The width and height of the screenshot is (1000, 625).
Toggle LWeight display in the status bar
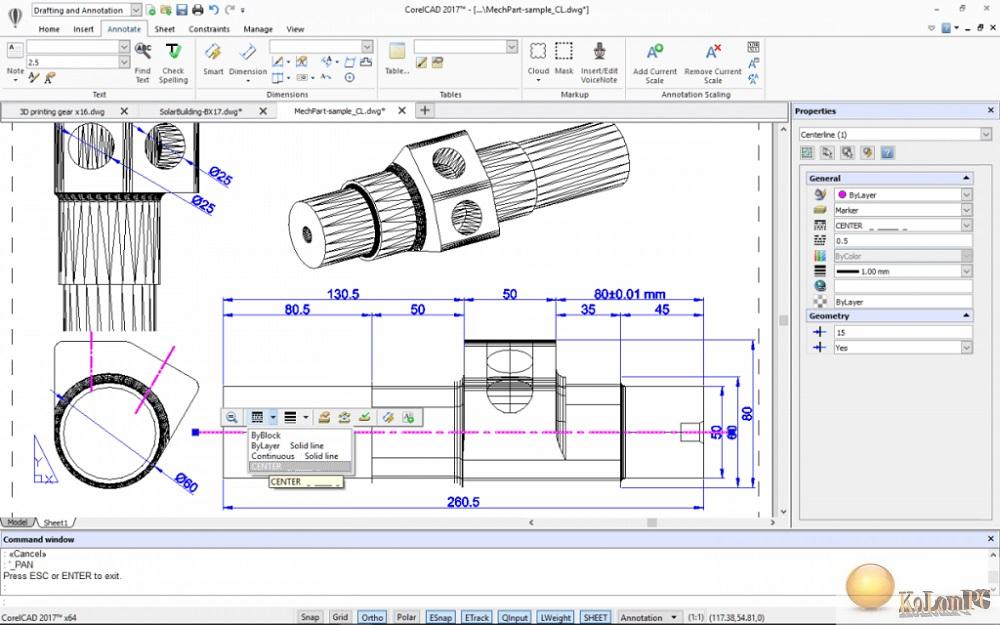[555, 617]
